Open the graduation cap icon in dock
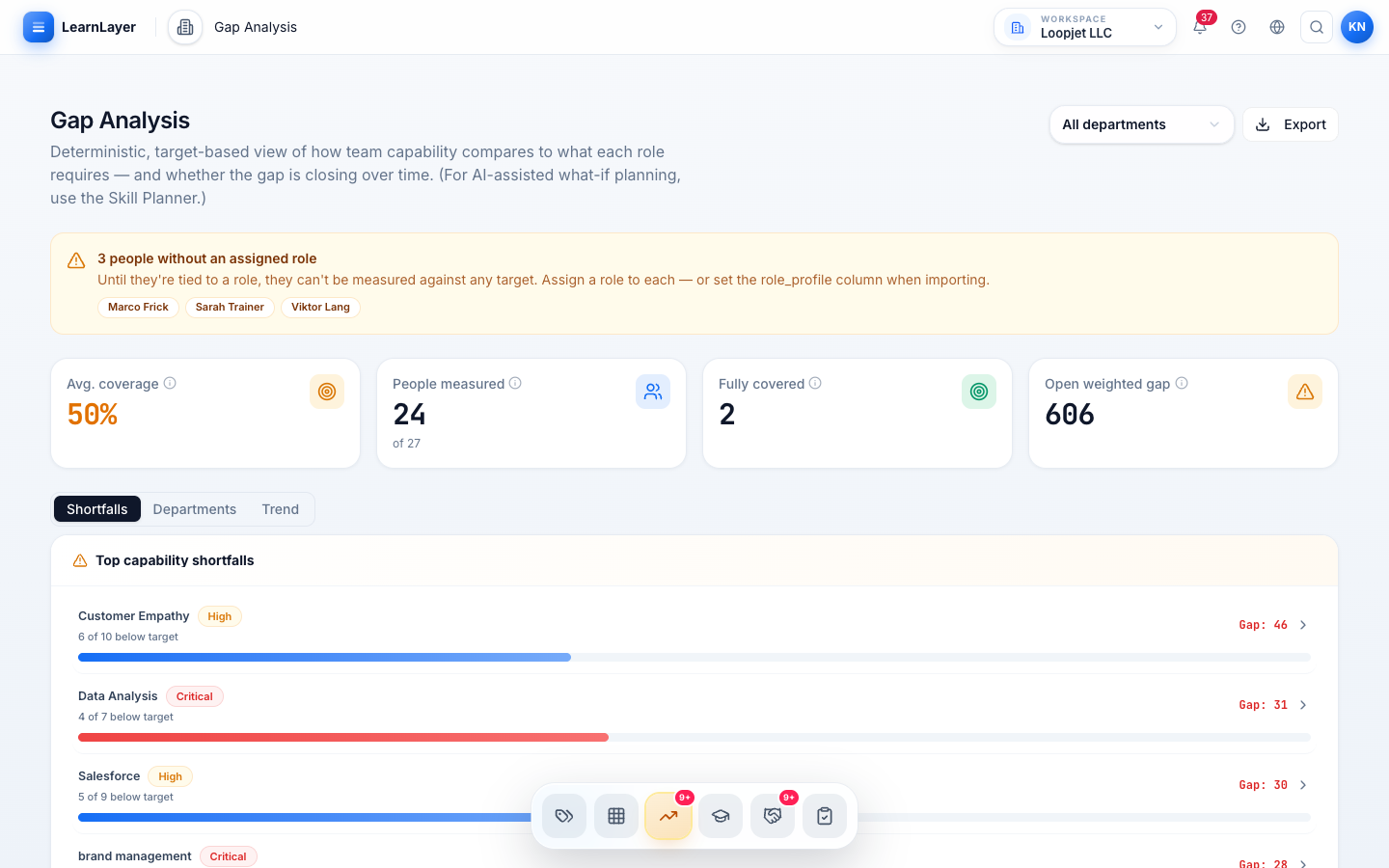This screenshot has width=1389, height=868. [x=721, y=816]
